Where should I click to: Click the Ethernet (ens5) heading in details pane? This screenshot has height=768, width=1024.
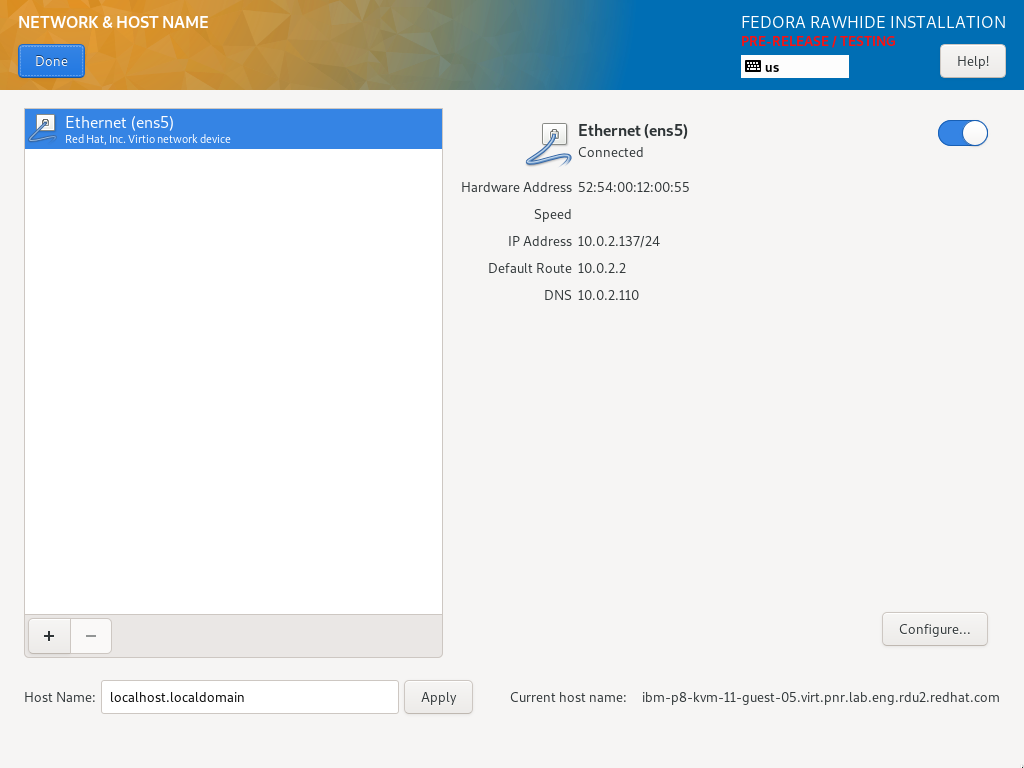point(633,131)
